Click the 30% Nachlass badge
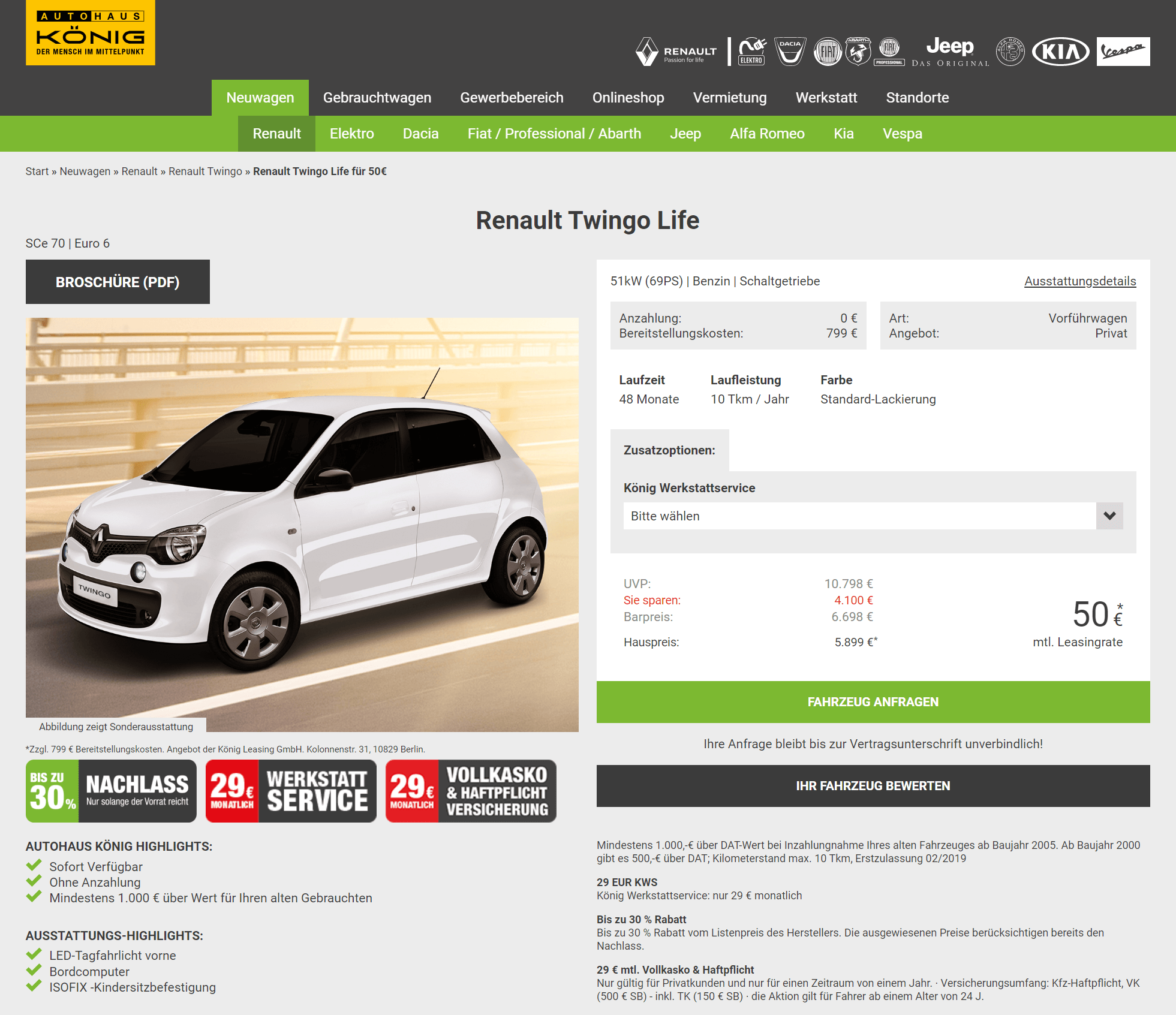 coord(111,791)
